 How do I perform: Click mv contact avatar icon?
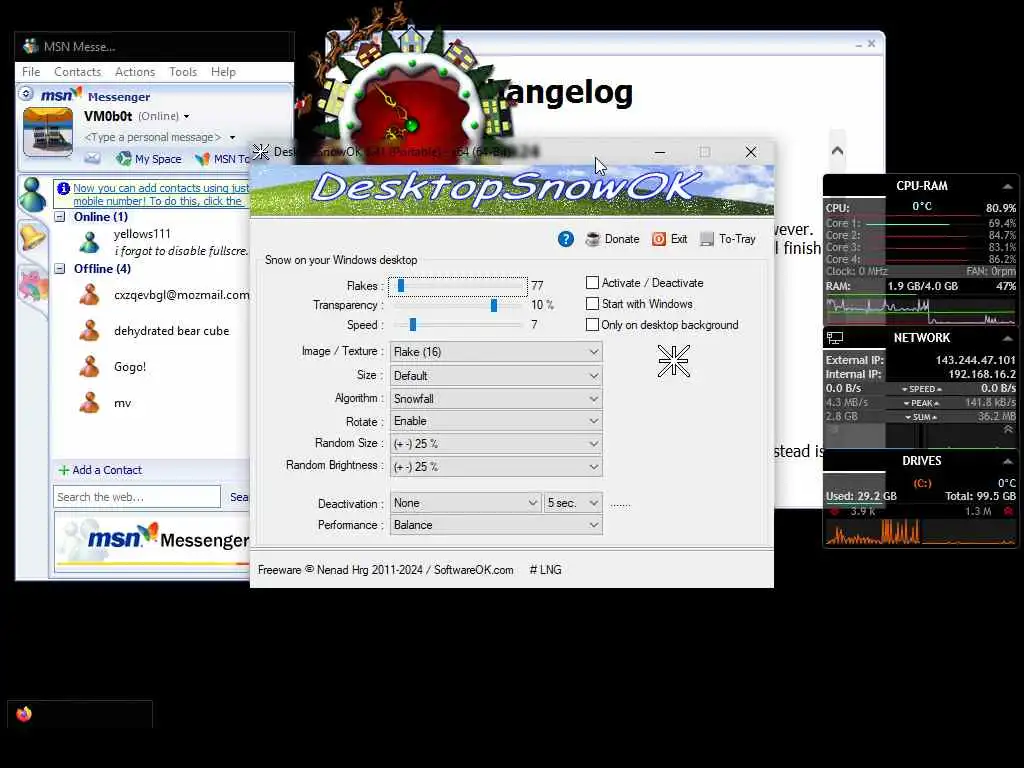coord(89,403)
